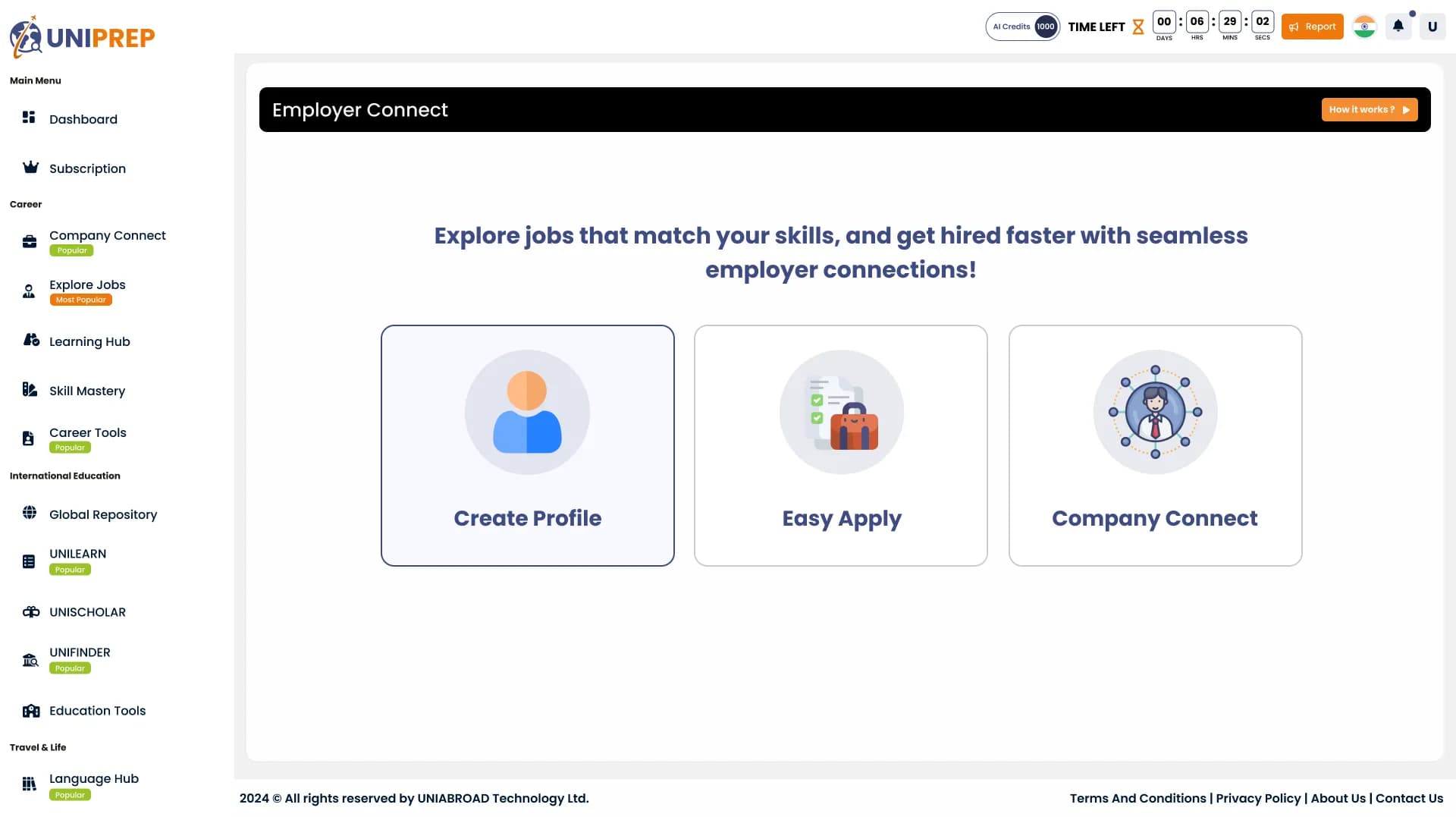Click the hourglass timer icon

tap(1138, 27)
